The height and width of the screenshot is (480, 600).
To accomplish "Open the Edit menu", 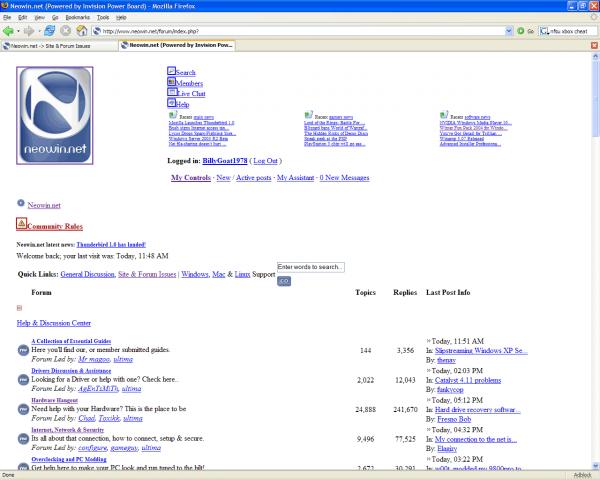I will coord(23,17).
